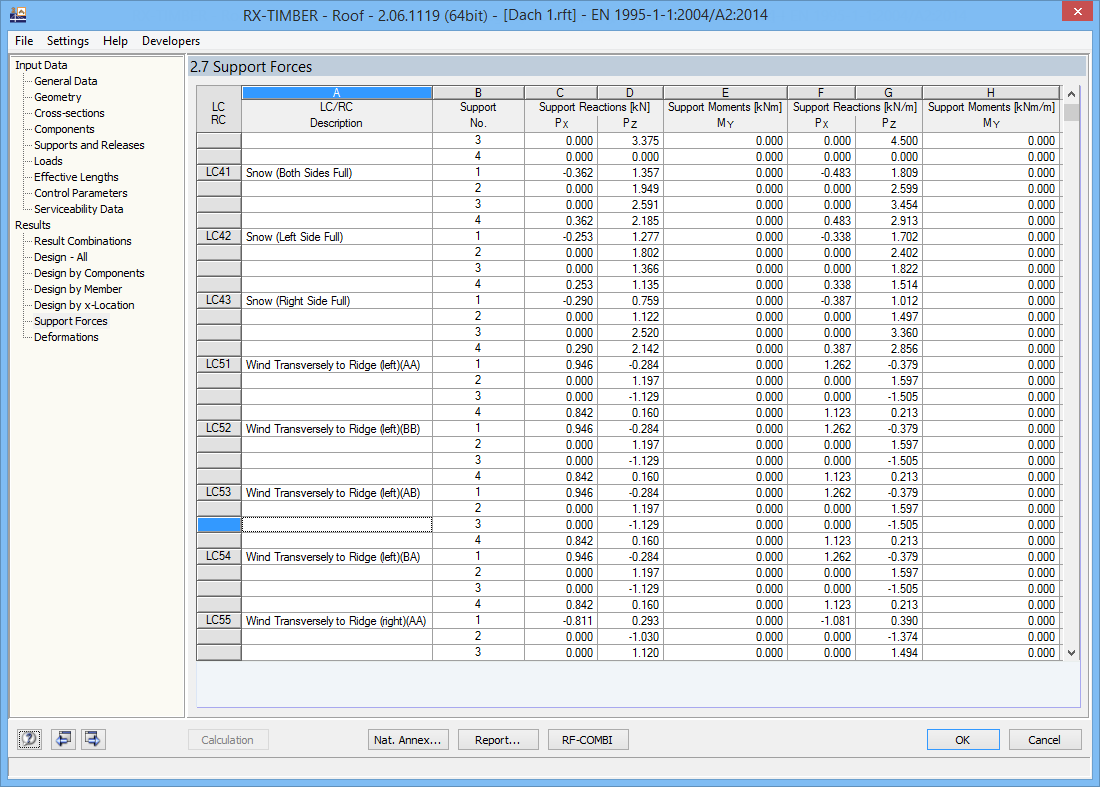Go to next table with right arrow icon
Screen dimensions: 1100x787
click(93, 739)
